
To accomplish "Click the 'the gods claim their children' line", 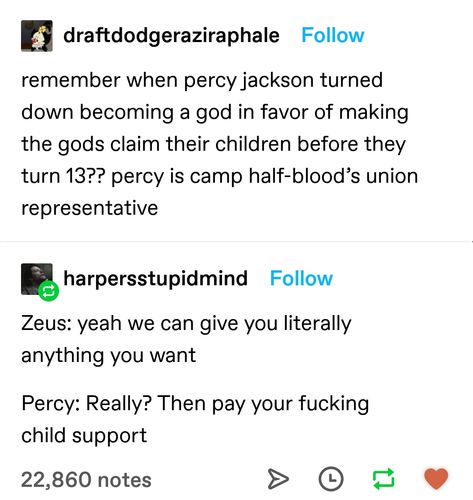I will [x=214, y=145].
